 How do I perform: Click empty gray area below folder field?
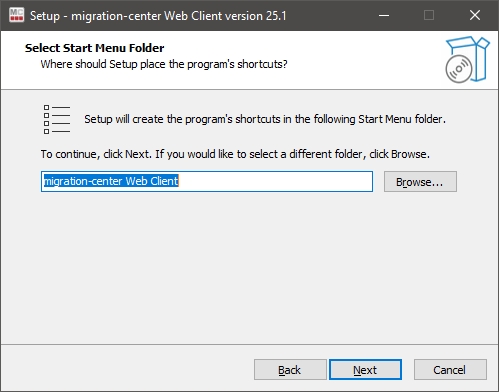249,267
